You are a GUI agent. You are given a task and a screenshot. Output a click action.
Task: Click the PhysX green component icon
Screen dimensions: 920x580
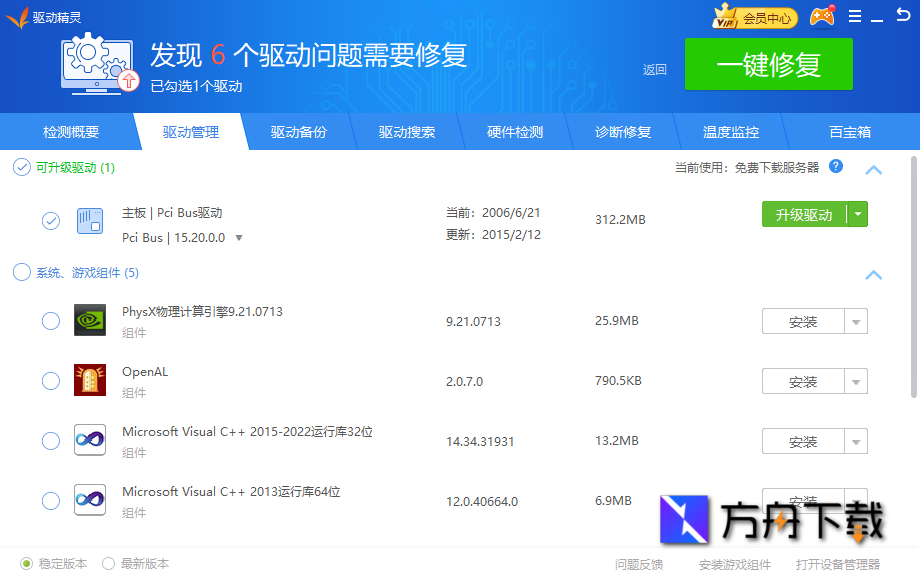pos(89,320)
